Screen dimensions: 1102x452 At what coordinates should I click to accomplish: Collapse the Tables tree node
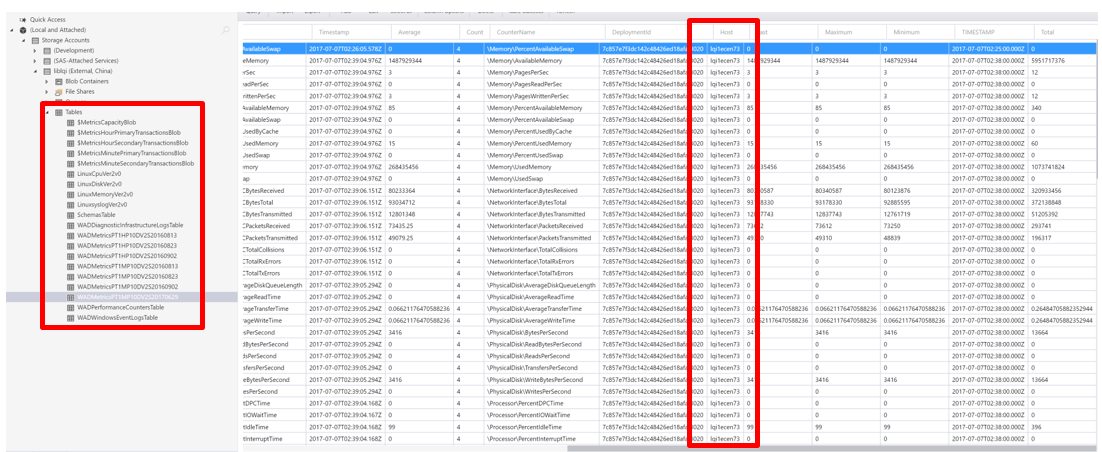click(x=46, y=112)
